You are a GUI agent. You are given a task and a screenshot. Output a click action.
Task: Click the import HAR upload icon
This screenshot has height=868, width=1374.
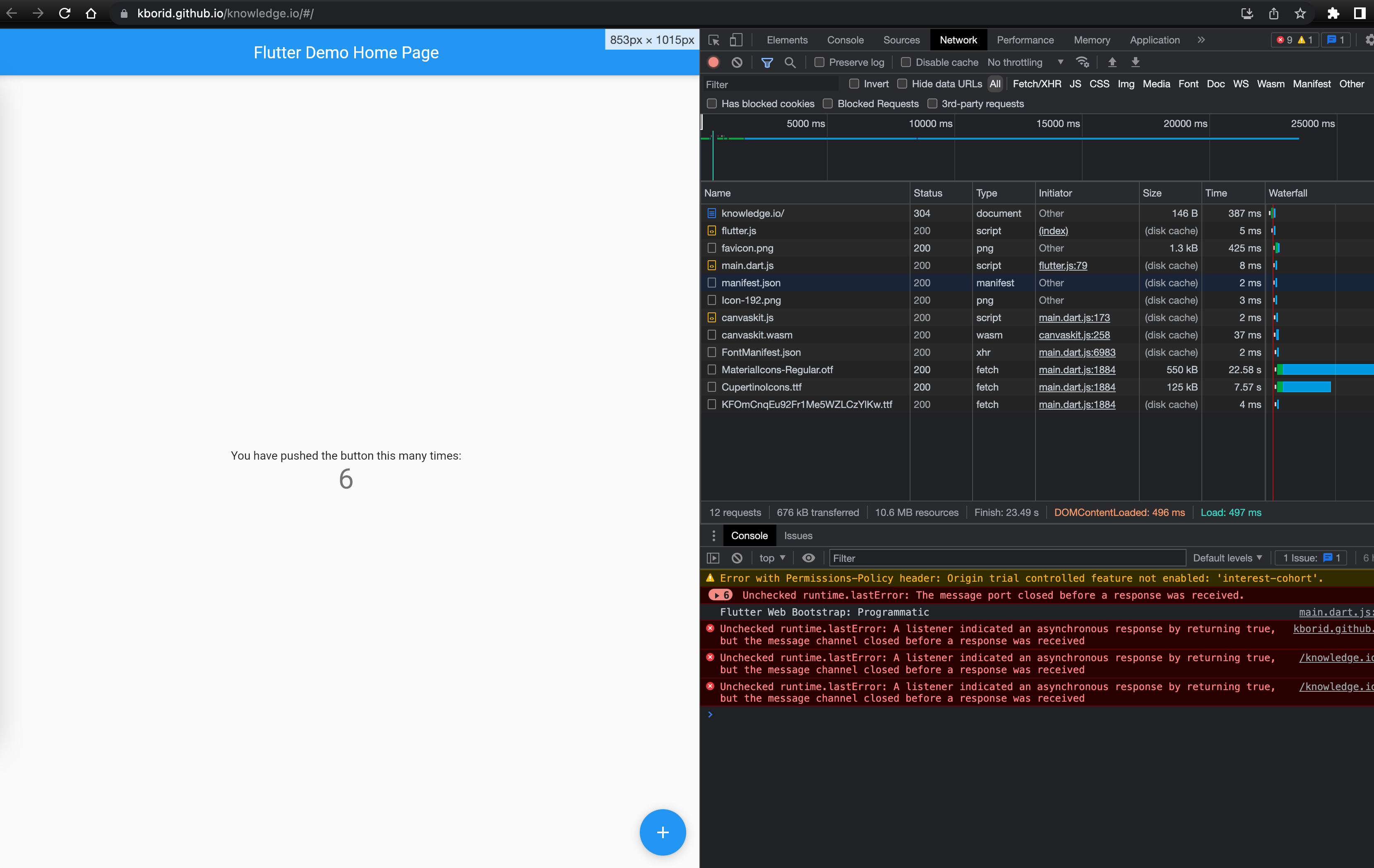[x=1112, y=62]
